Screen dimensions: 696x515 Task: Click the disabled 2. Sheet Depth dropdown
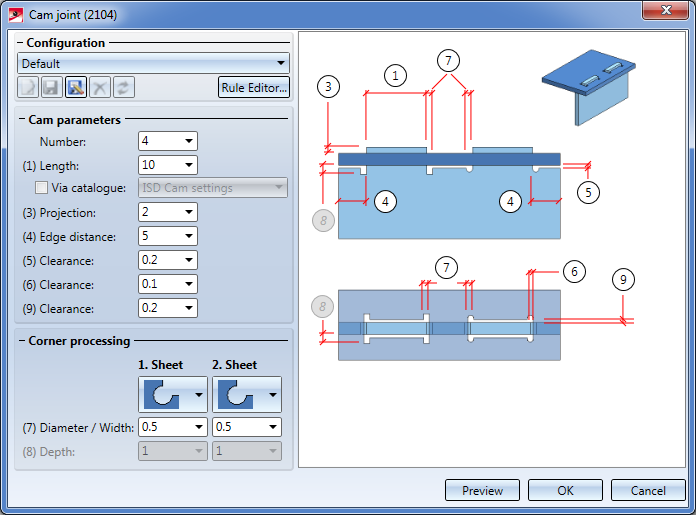(247, 451)
